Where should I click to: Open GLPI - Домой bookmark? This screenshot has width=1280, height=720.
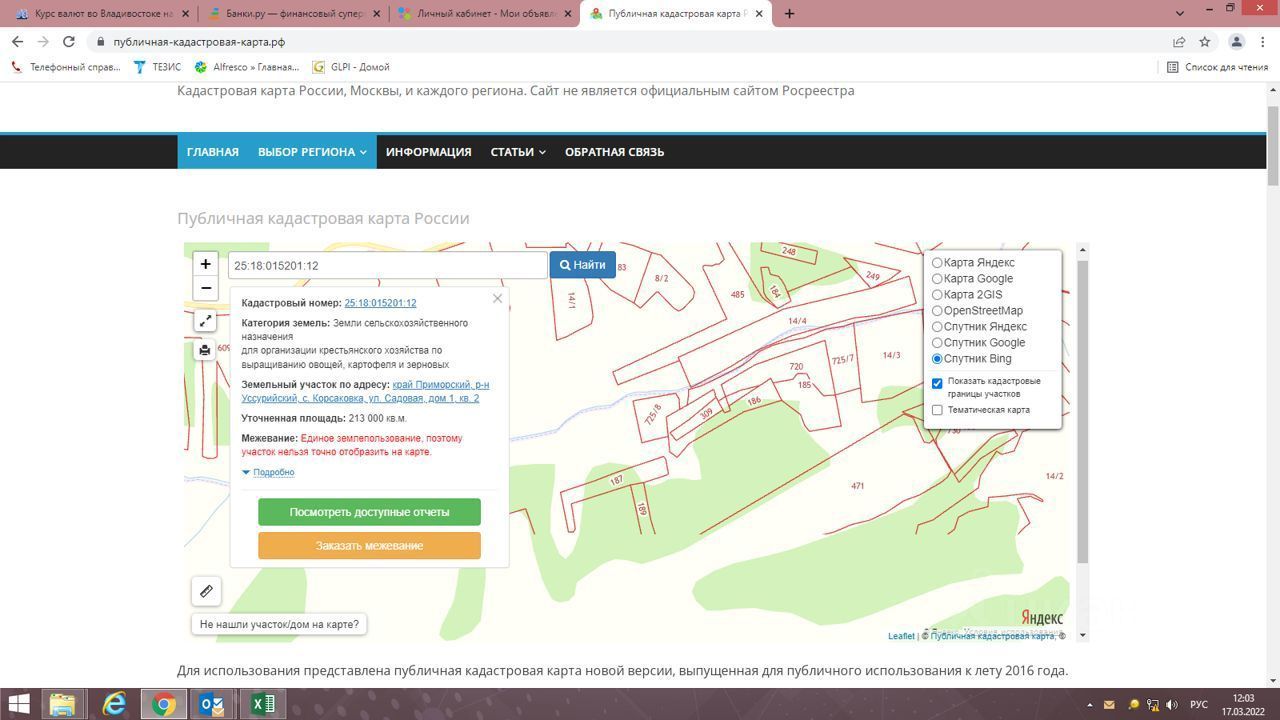click(351, 67)
